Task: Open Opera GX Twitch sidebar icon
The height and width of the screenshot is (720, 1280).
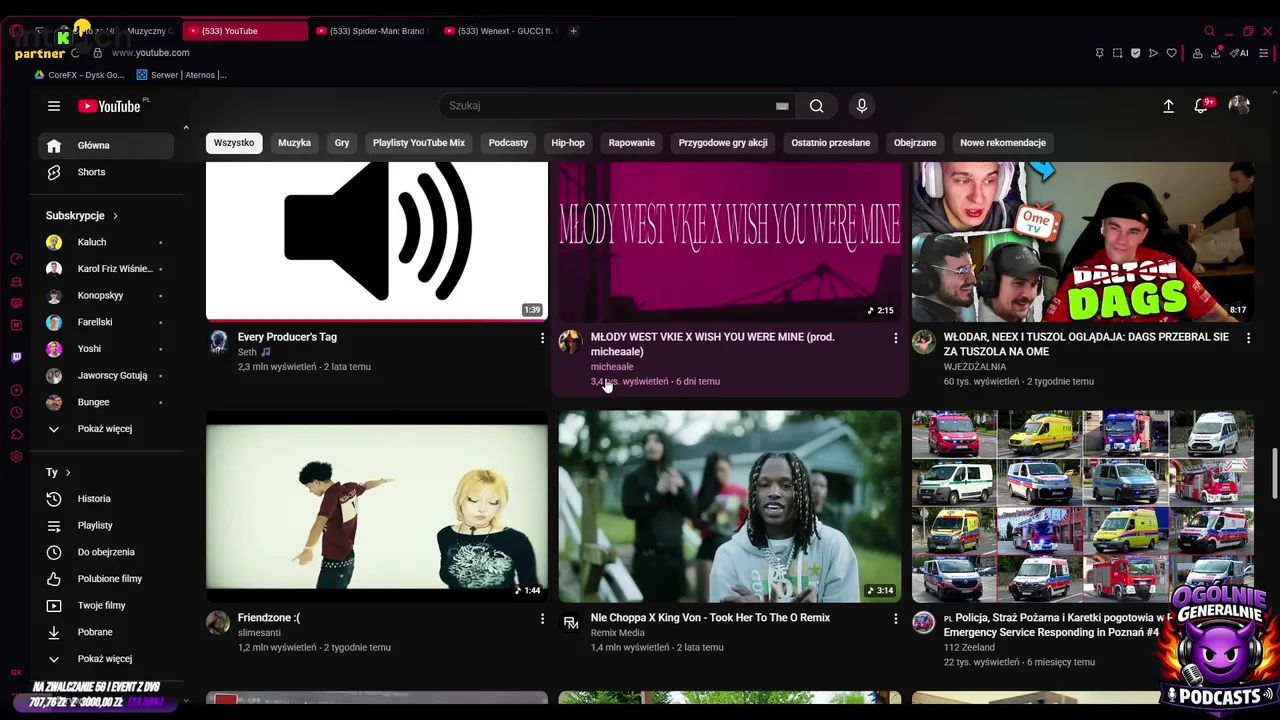Action: coord(16,357)
